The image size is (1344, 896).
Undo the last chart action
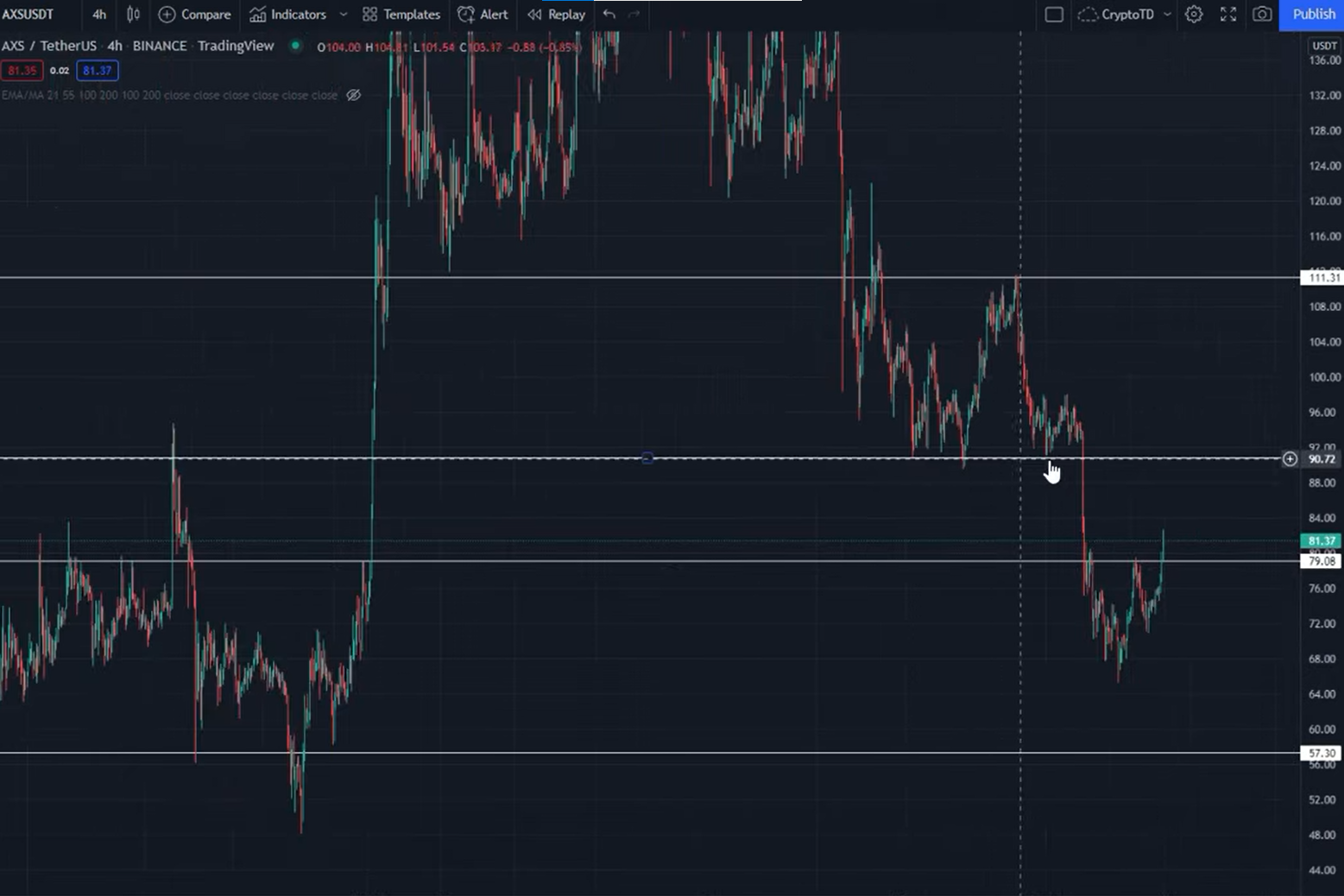609,15
